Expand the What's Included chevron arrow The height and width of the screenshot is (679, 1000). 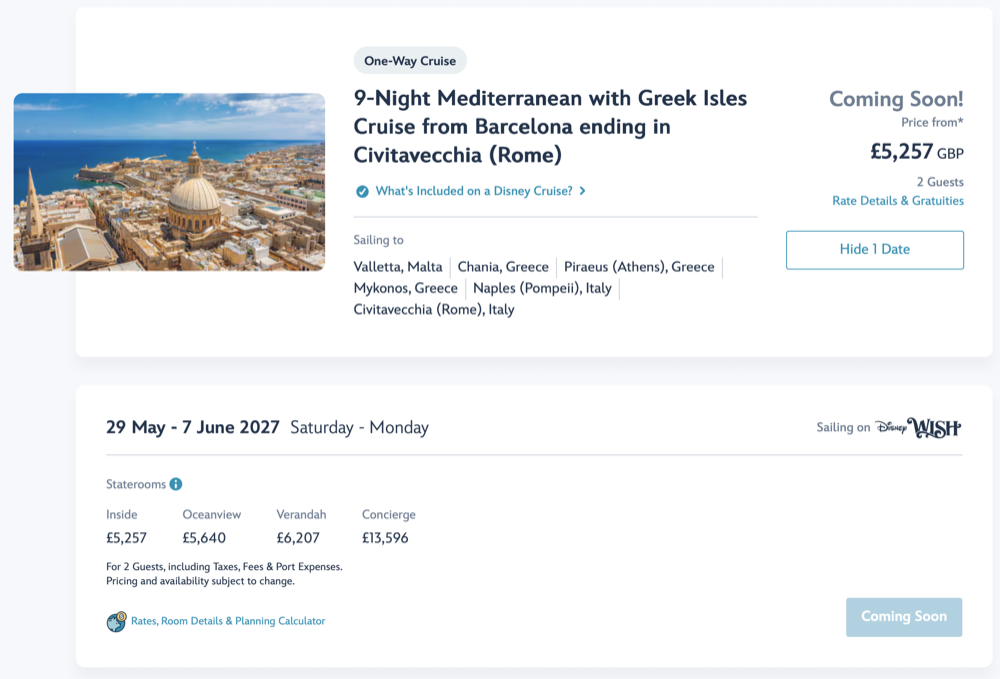click(583, 191)
